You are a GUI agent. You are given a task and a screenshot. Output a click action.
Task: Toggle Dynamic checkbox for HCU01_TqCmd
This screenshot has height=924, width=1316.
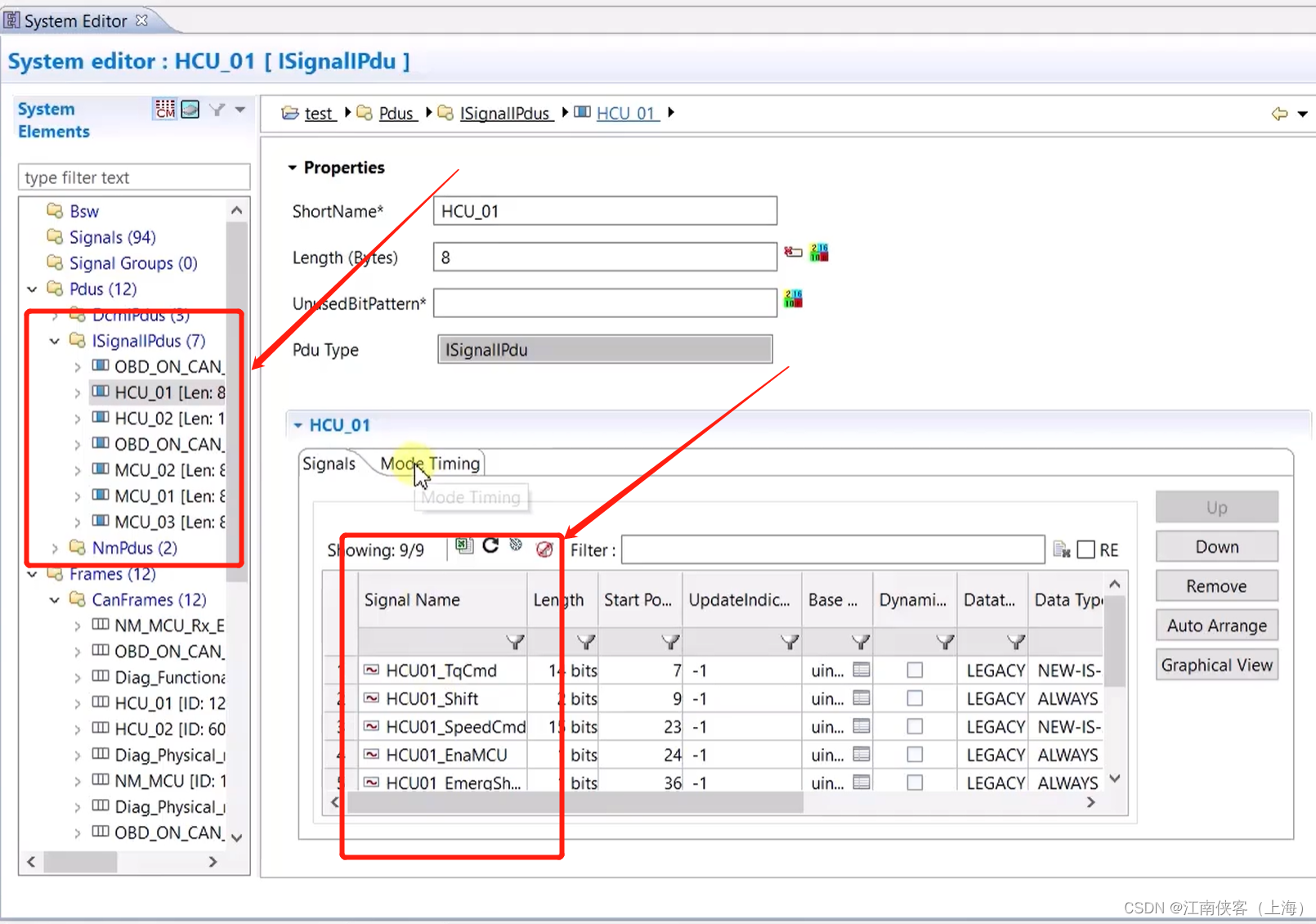tap(915, 670)
